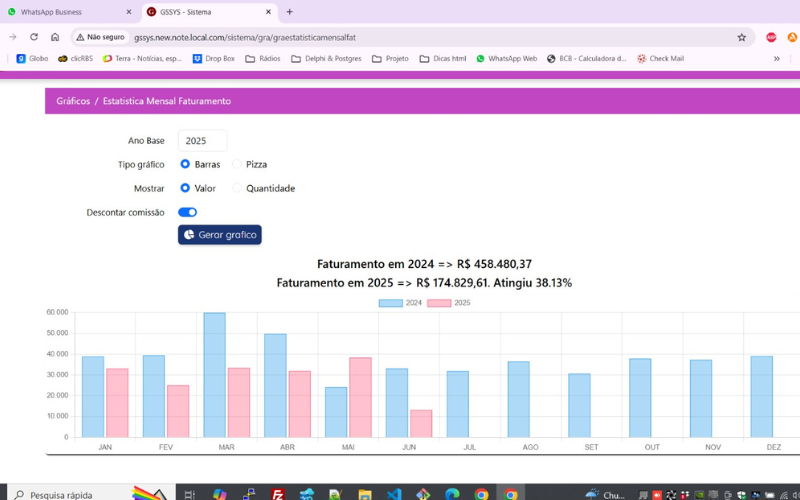Open FileZilla from the taskbar
Image resolution: width=800 pixels, height=500 pixels.
[278, 494]
